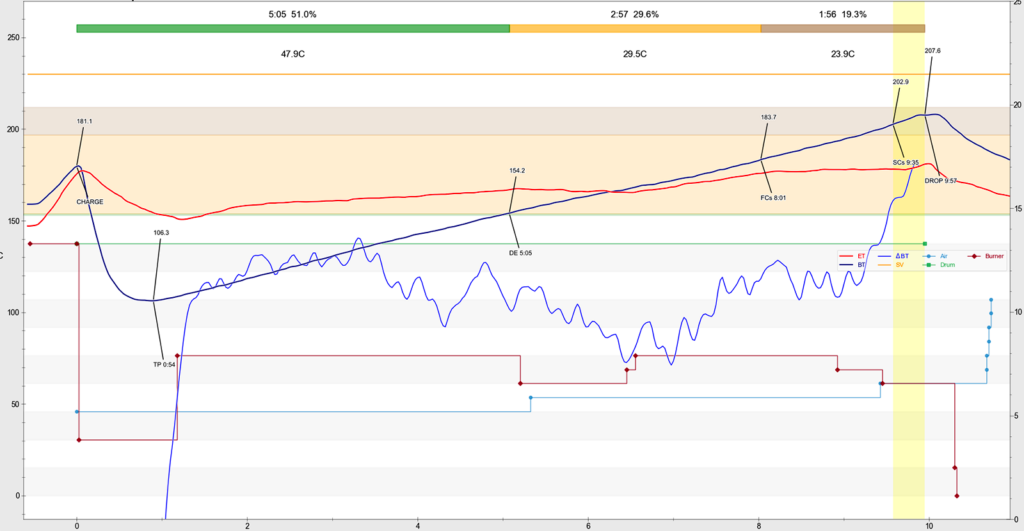
Task: Click the CHARGE event label
Action: pos(90,201)
